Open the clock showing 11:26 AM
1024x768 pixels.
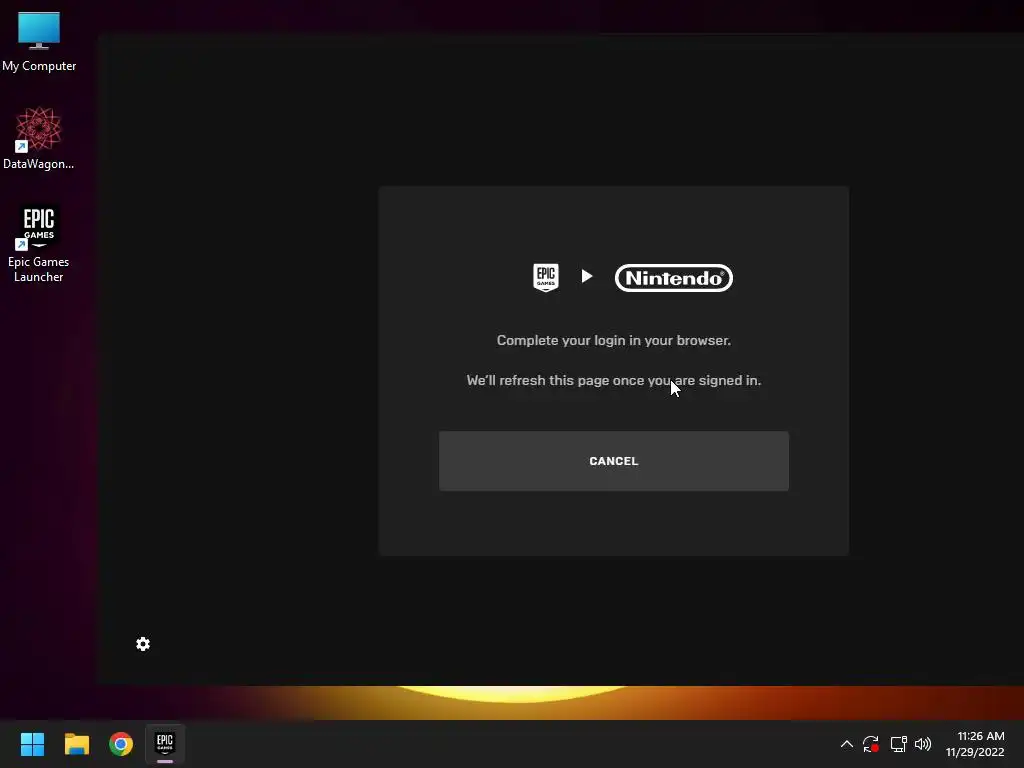click(975, 744)
